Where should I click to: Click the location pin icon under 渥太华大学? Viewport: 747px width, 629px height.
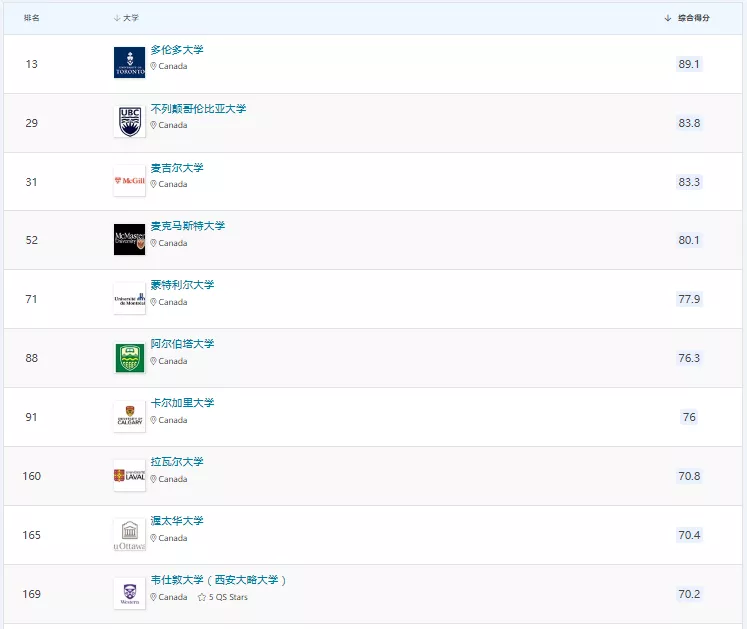tap(153, 538)
